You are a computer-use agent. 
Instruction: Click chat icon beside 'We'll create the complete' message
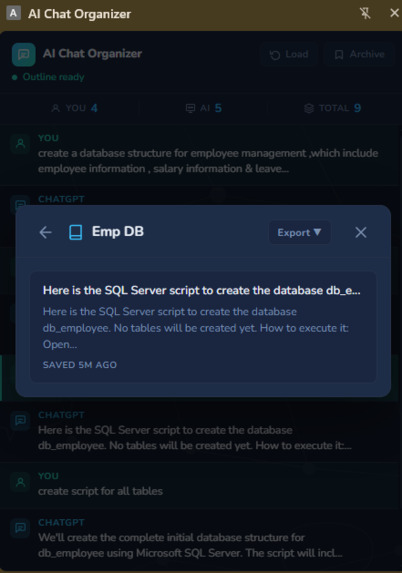(x=21, y=528)
